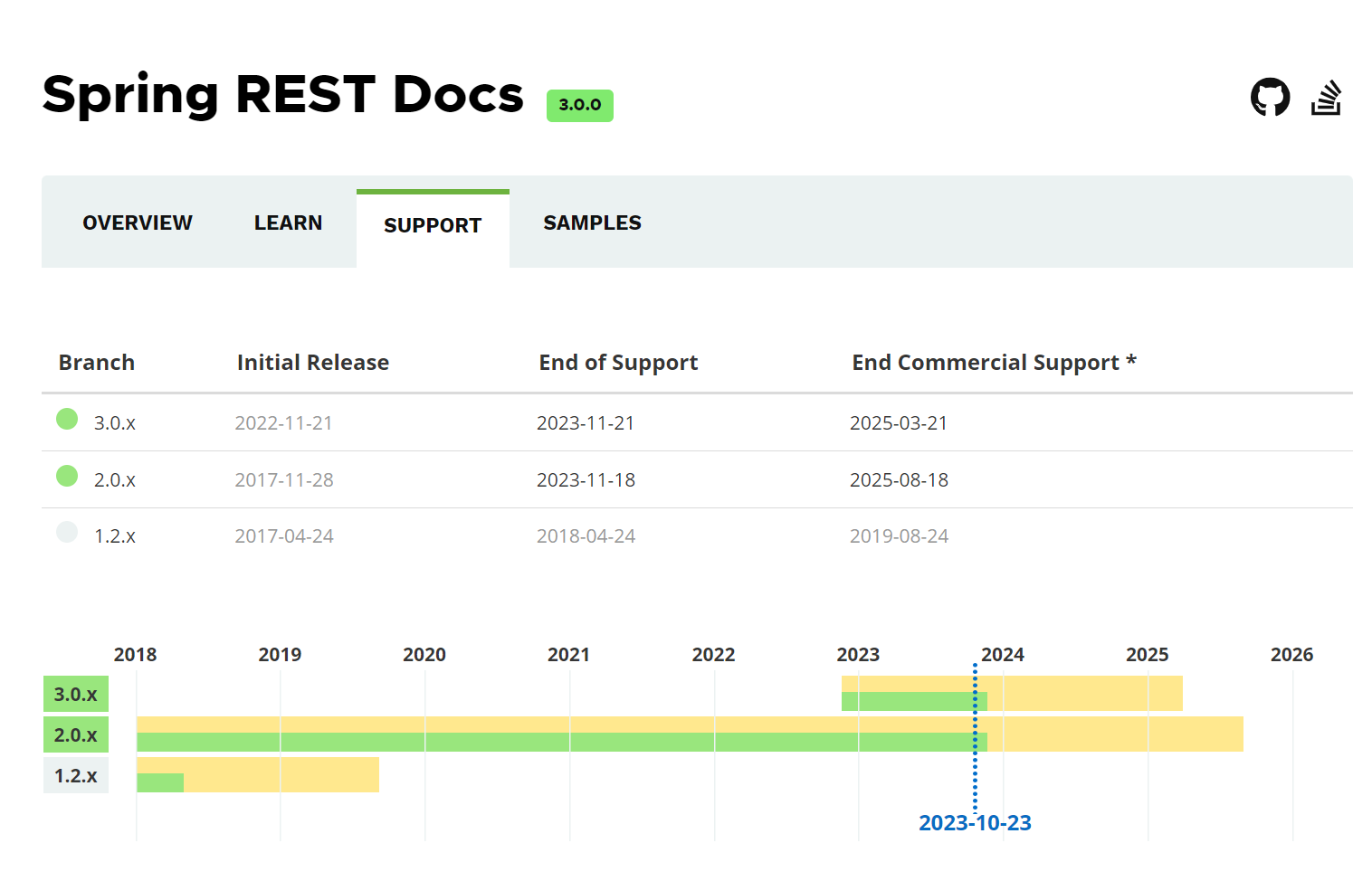Click the 2022 year label on timeline

[713, 655]
